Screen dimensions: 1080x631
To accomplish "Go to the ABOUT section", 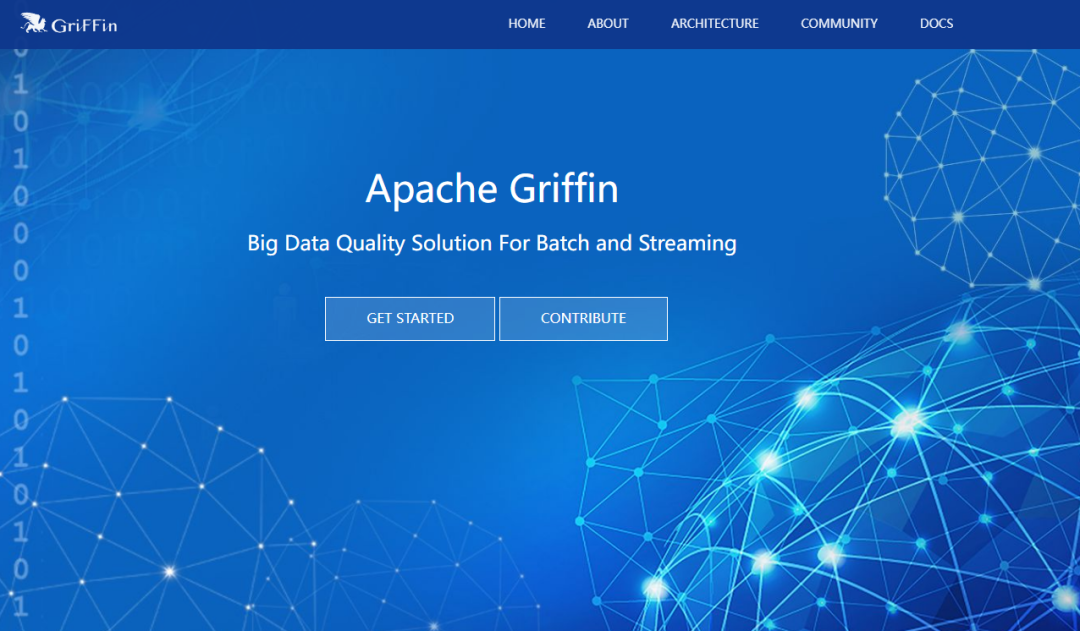I will (608, 23).
